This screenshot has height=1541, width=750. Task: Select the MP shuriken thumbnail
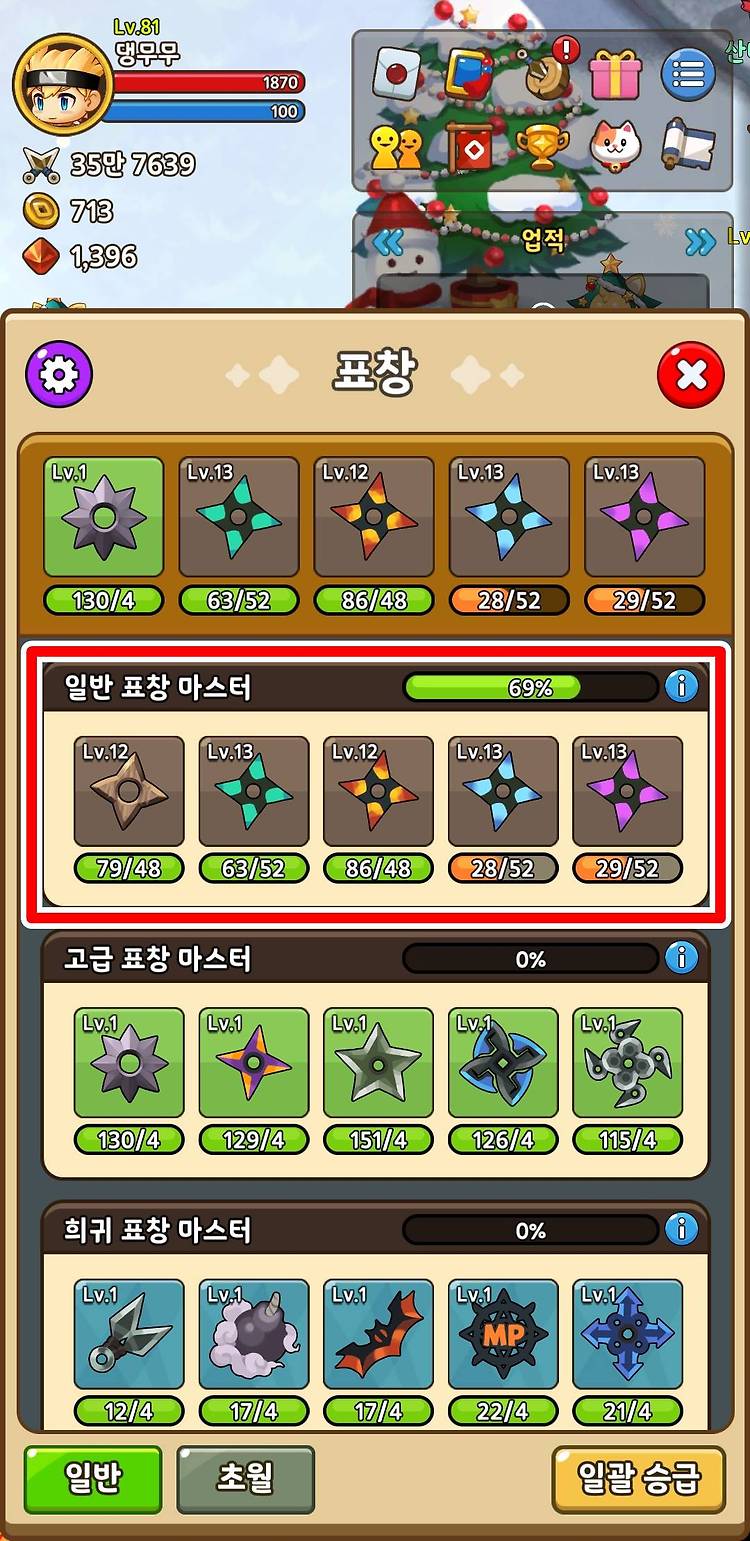(503, 1334)
